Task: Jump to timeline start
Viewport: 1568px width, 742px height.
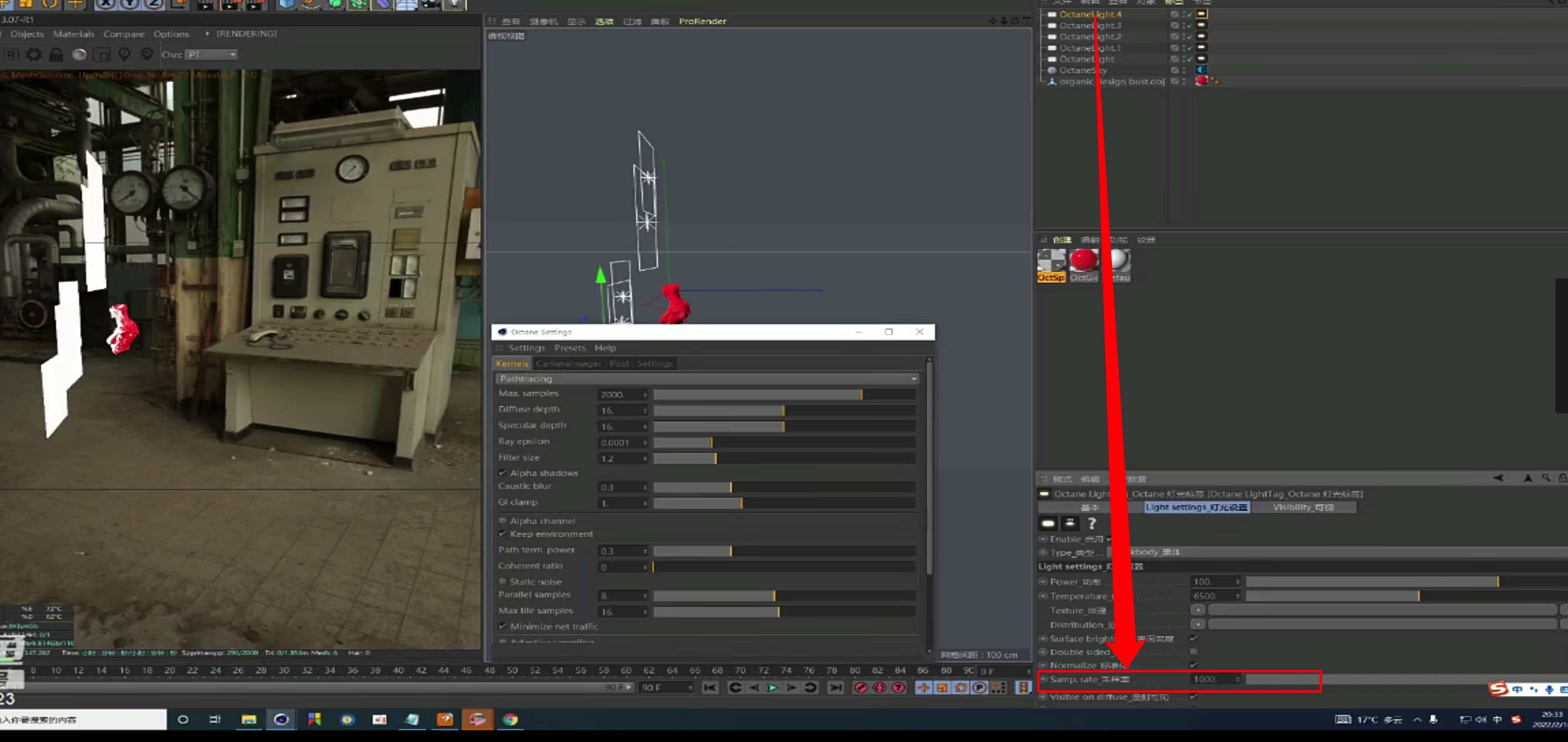Action: point(710,687)
